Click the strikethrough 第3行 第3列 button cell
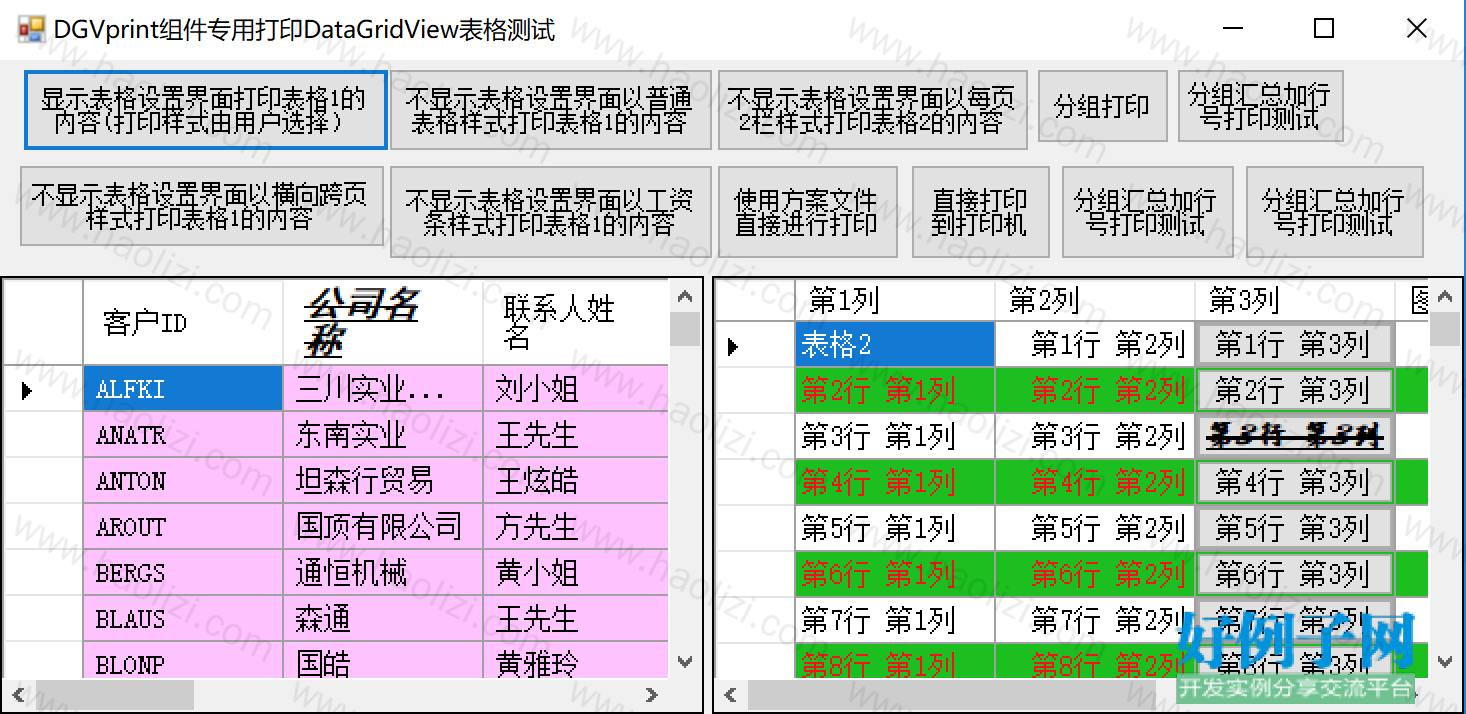The width and height of the screenshot is (1466, 714). [x=1295, y=436]
